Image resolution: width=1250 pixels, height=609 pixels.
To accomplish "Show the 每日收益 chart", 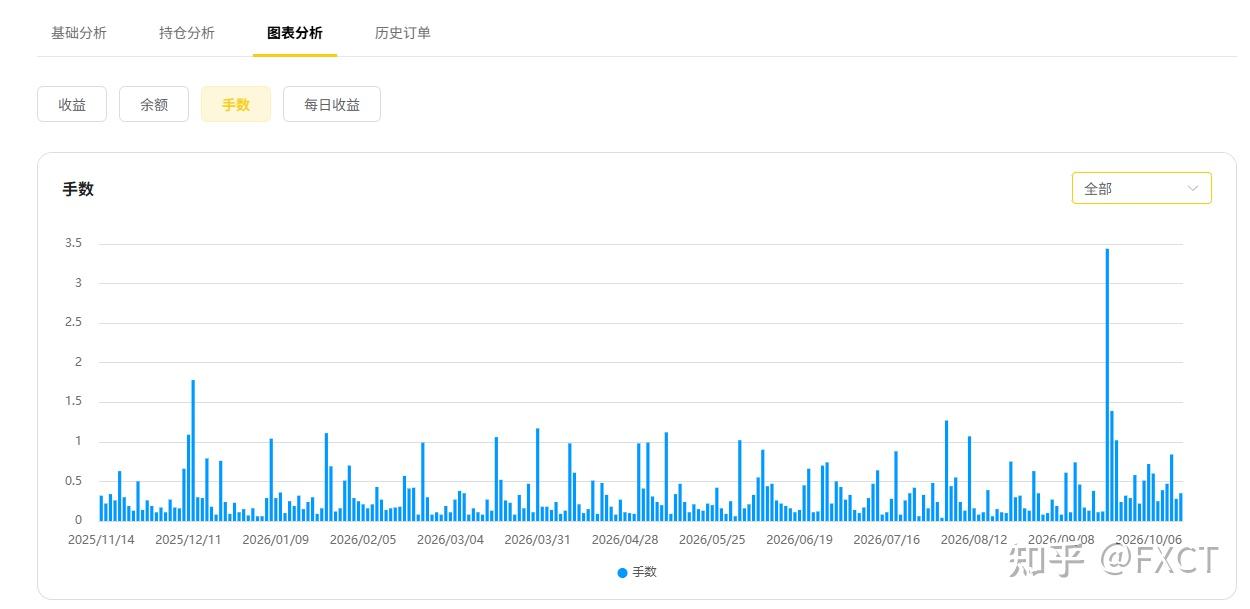I will click(332, 104).
